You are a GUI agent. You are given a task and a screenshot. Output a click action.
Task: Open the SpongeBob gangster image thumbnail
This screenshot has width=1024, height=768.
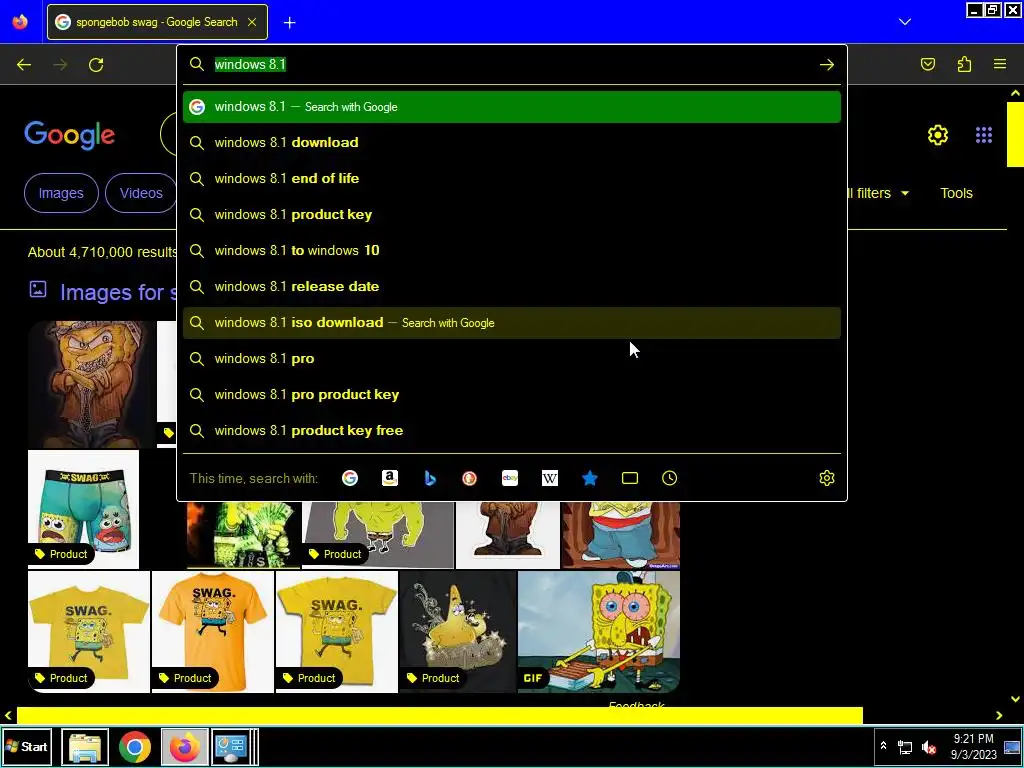[x=92, y=384]
